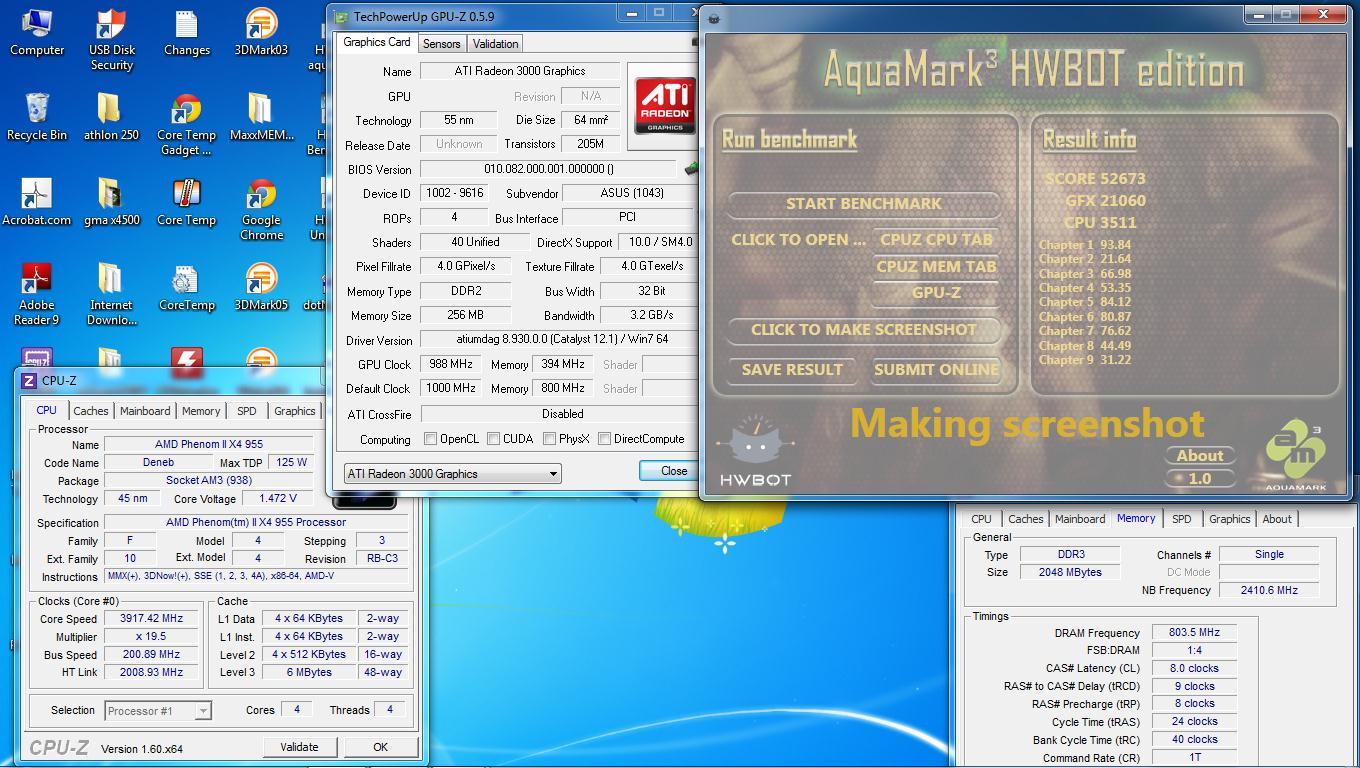Open Caches tab in CPU-Z processor window
The width and height of the screenshot is (1360, 768).
90,411
